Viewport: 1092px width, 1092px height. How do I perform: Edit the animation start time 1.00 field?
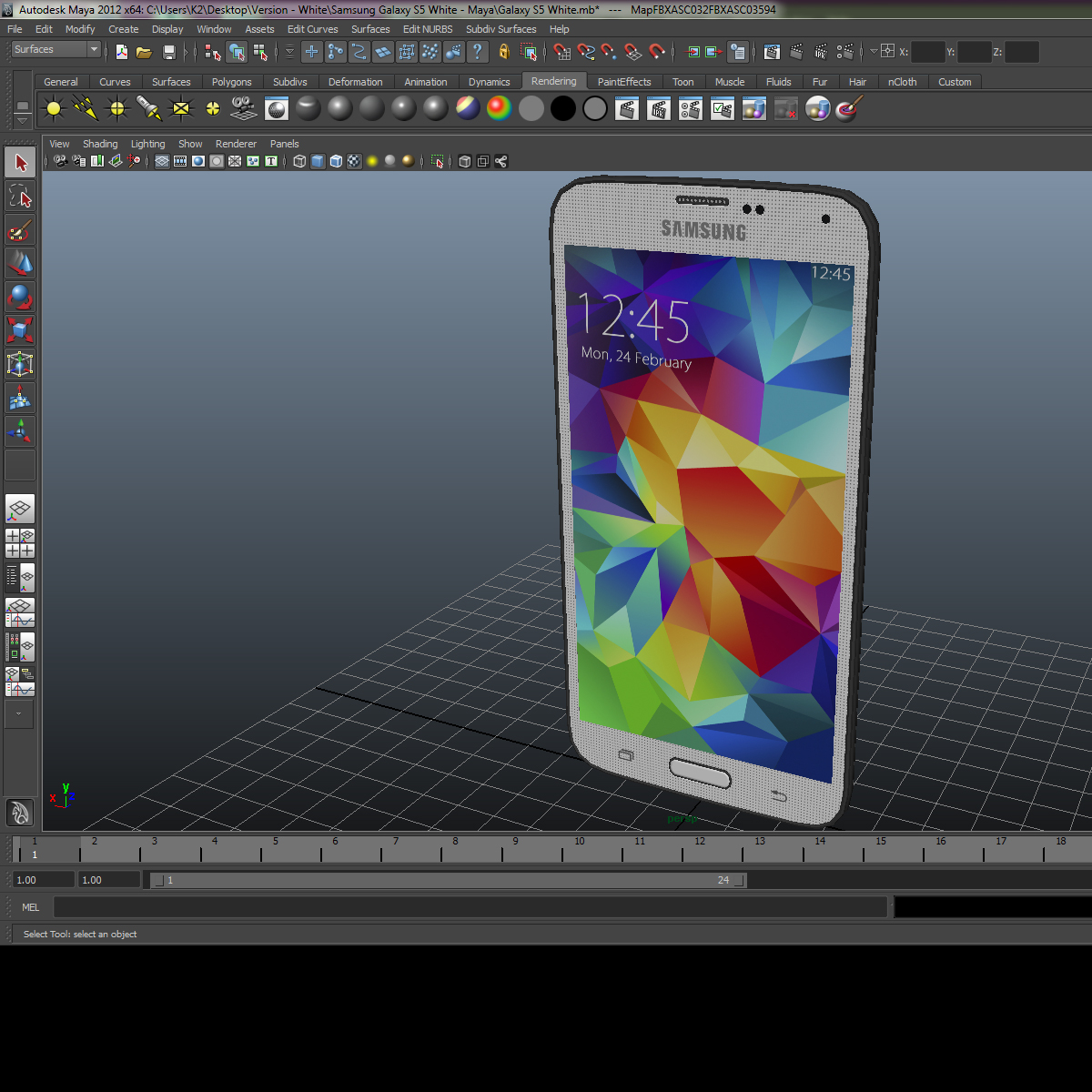click(44, 880)
